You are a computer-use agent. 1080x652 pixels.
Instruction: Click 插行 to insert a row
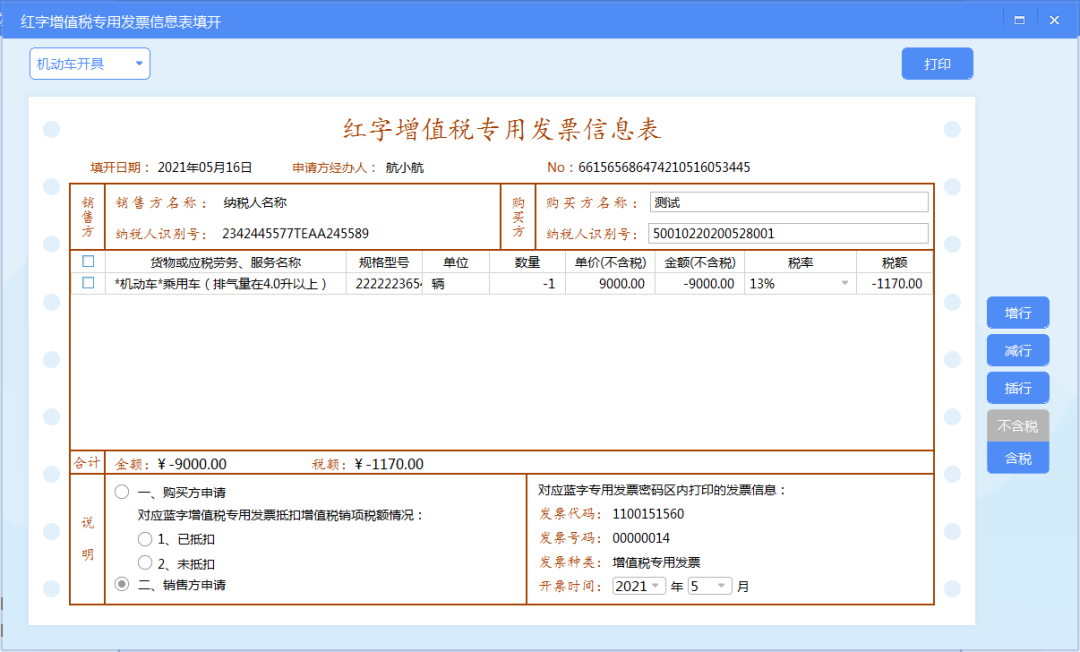point(1017,387)
